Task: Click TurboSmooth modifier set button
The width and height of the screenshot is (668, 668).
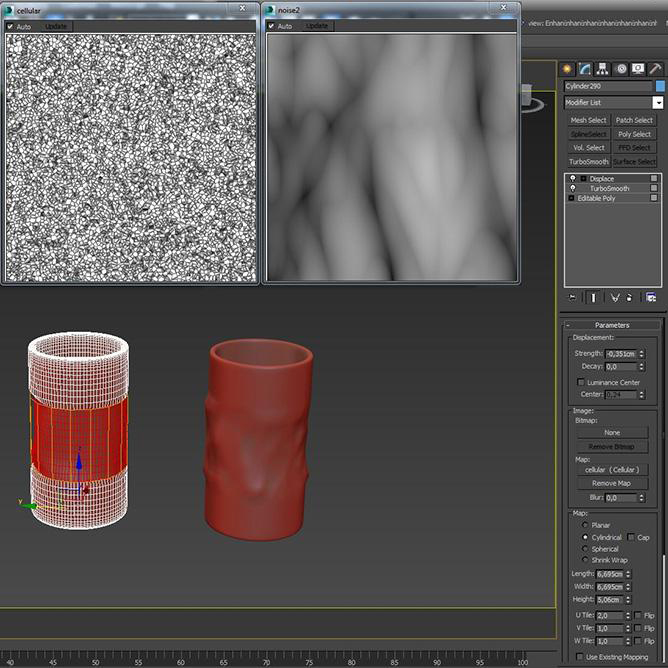Action: 588,162
